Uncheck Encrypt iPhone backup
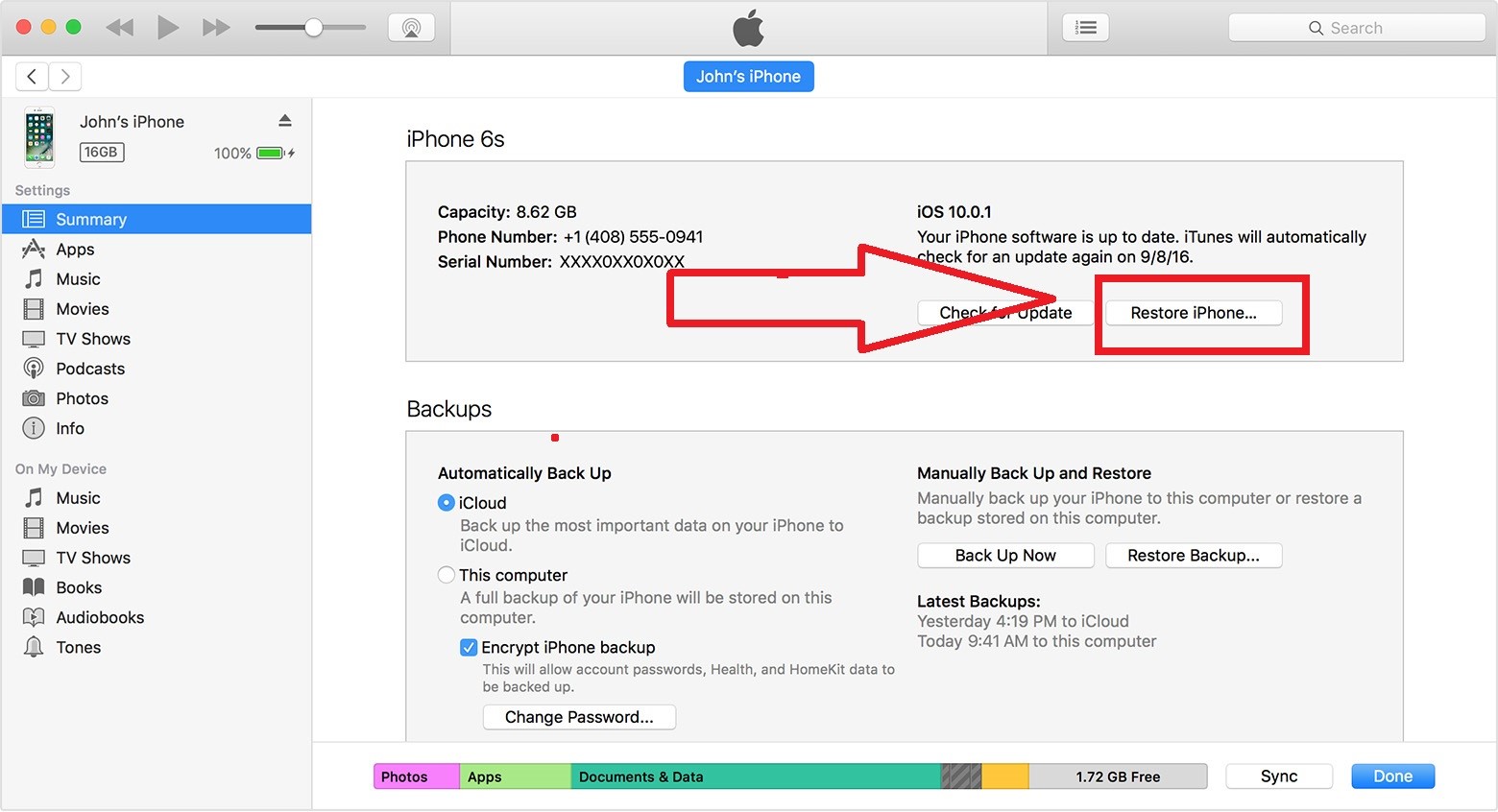Screen dimensions: 1498x812 pos(469,648)
